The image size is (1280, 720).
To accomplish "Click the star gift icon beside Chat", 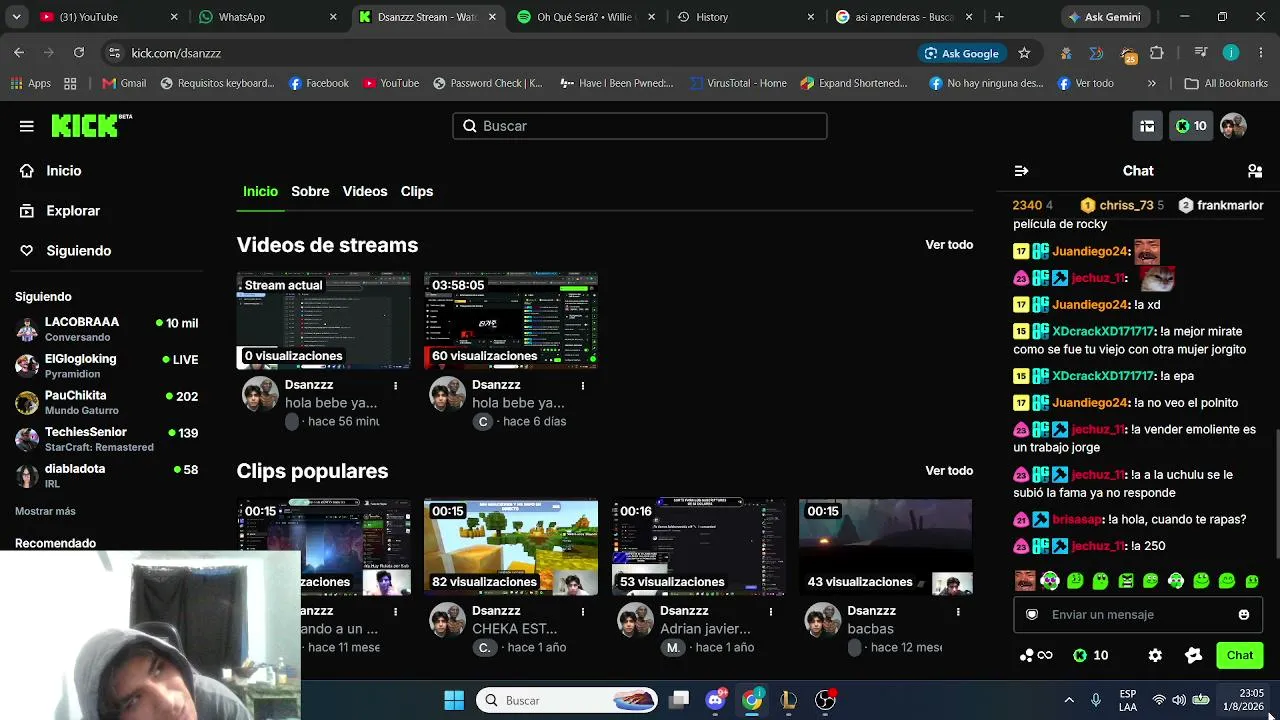I will [1193, 656].
